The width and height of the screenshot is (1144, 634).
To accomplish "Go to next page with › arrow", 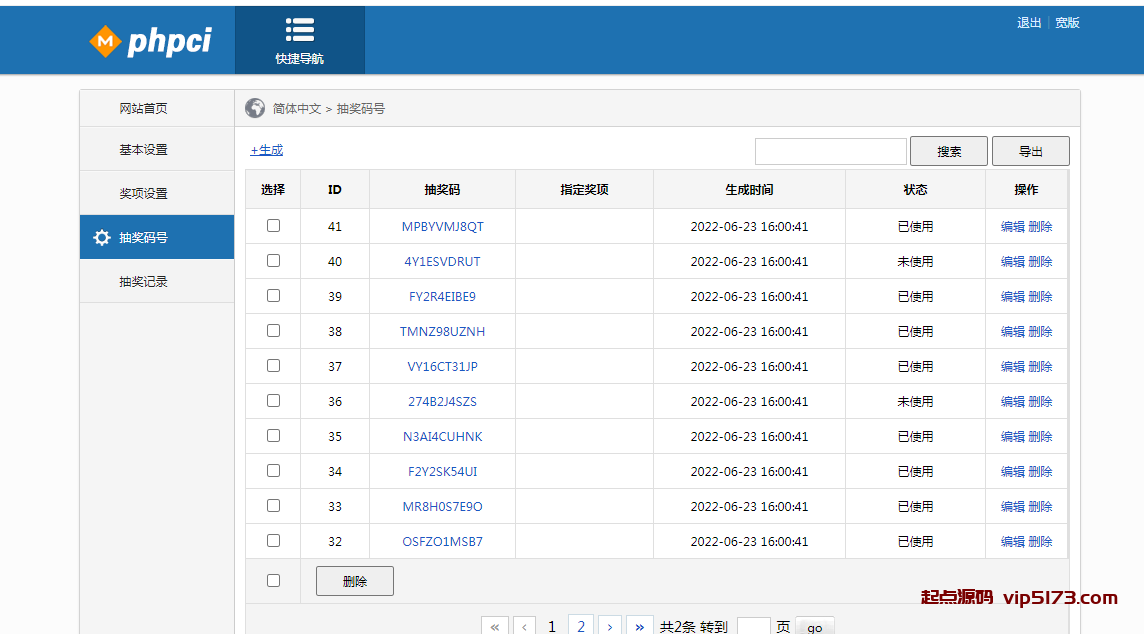I will (x=610, y=626).
